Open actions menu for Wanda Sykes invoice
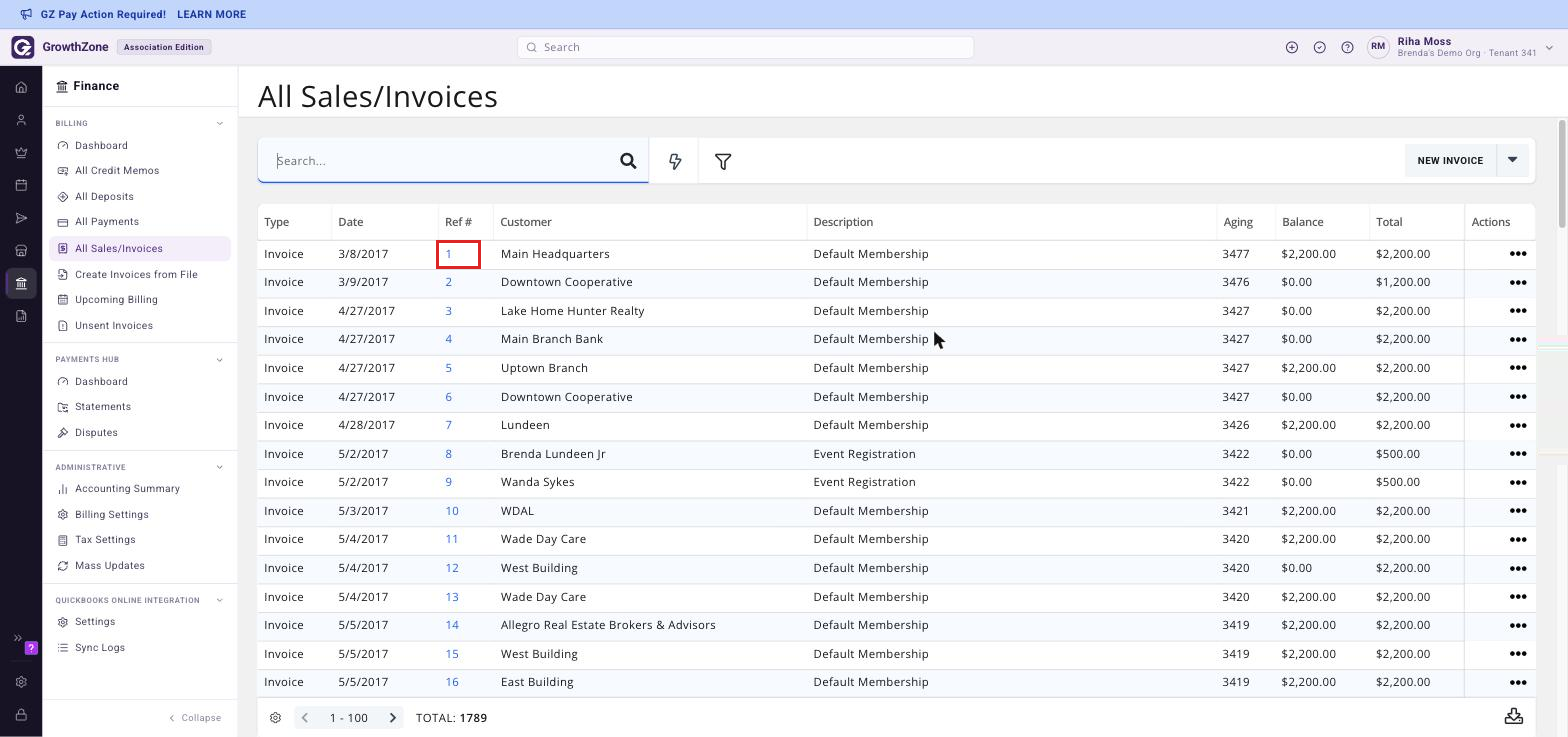Screen dimensions: 1568x737 coord(1517,482)
